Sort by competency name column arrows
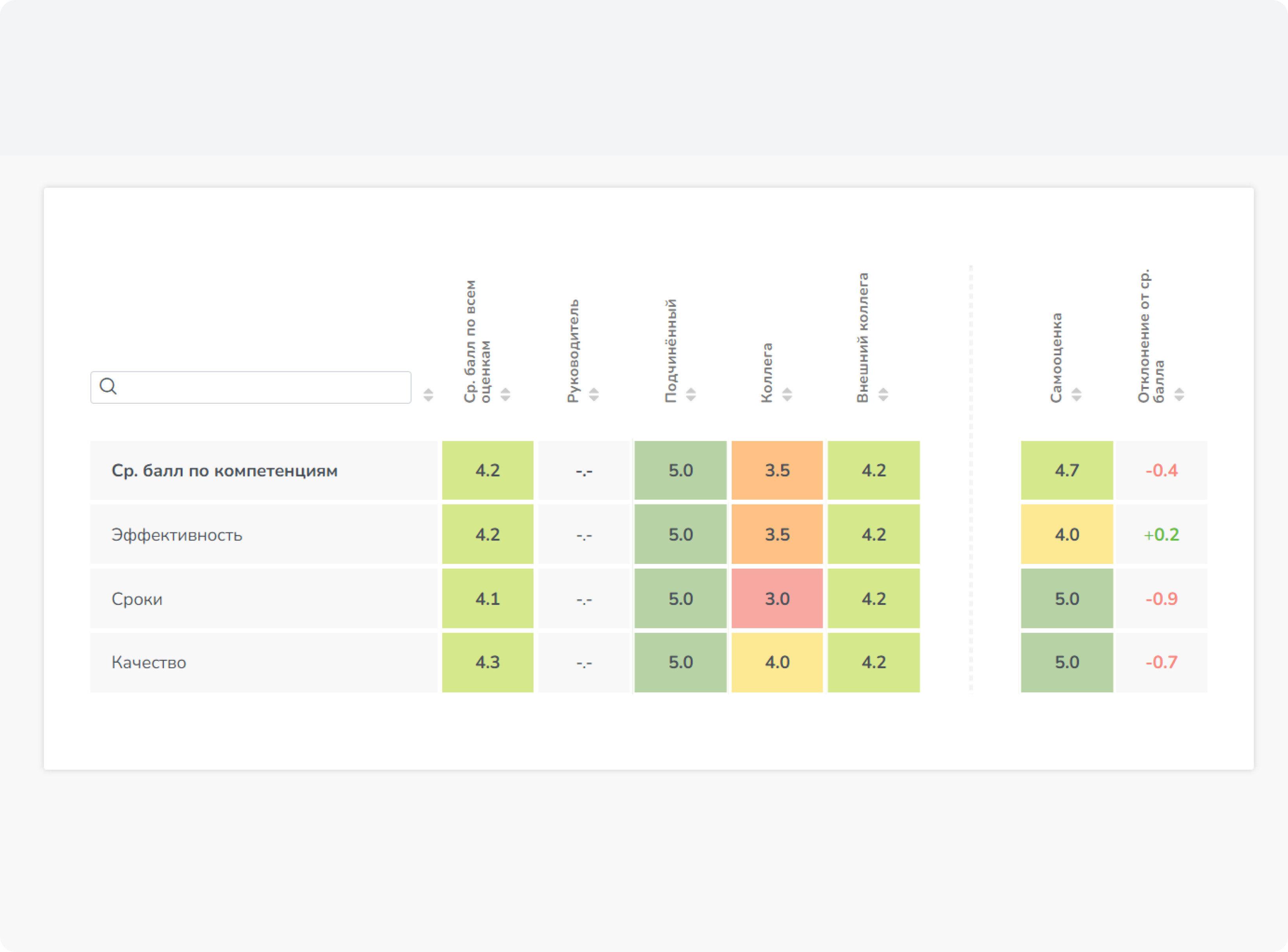This screenshot has height=952, width=1288. click(x=428, y=395)
